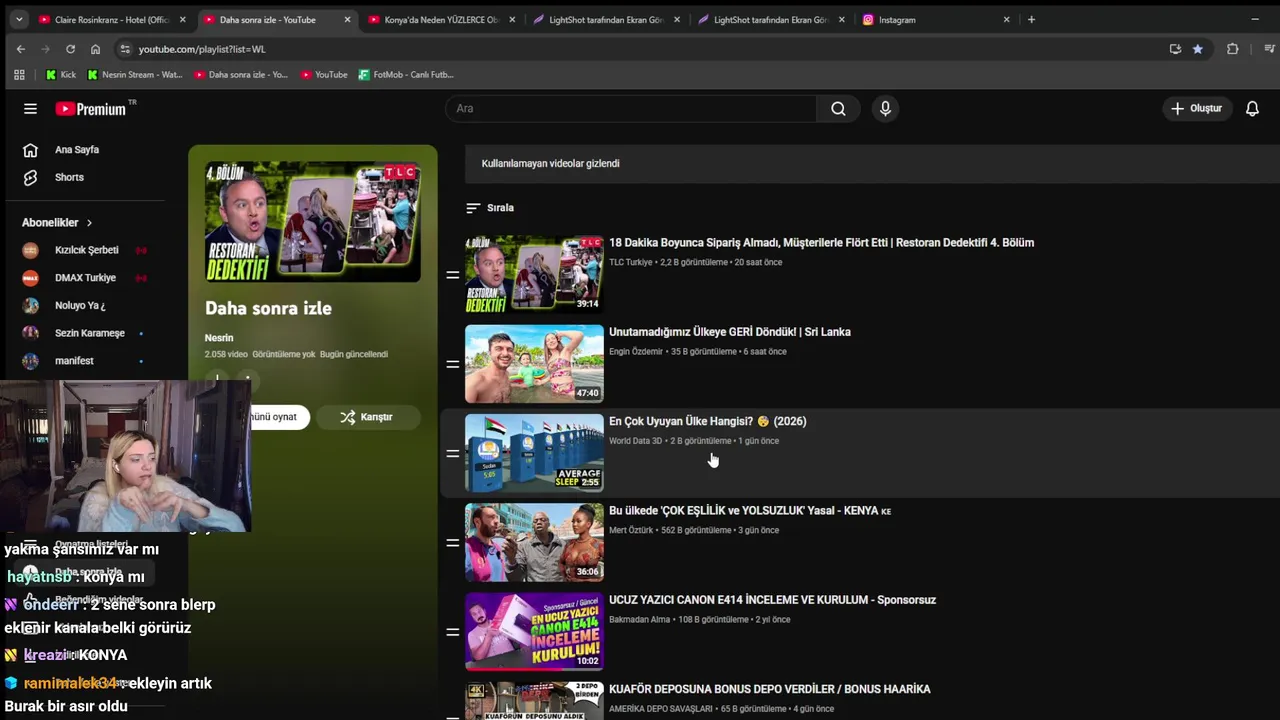Click the browser back arrow
The height and width of the screenshot is (720, 1280).
pyautogui.click(x=21, y=49)
